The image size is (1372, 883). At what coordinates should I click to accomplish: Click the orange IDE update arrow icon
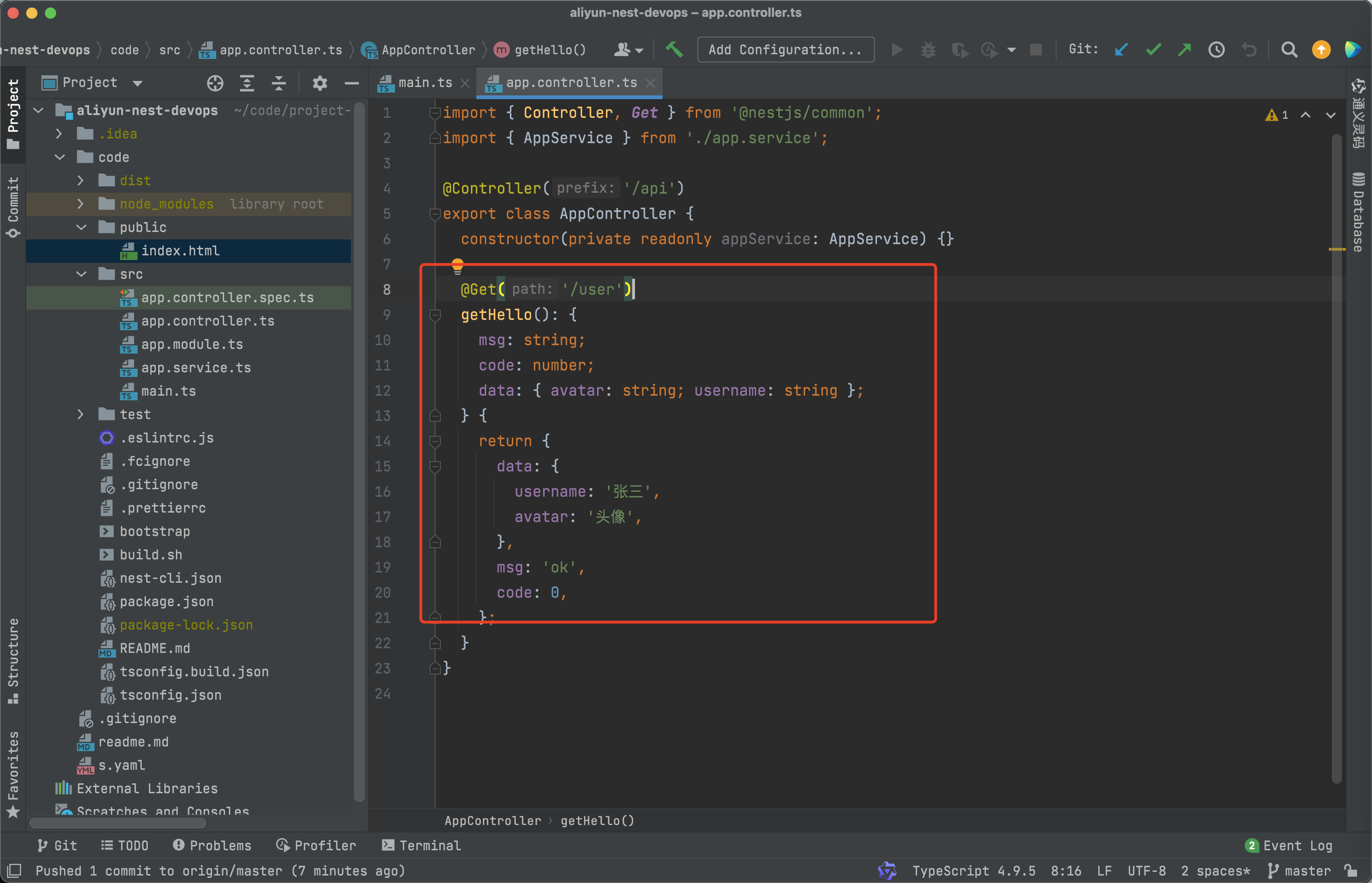coord(1321,50)
